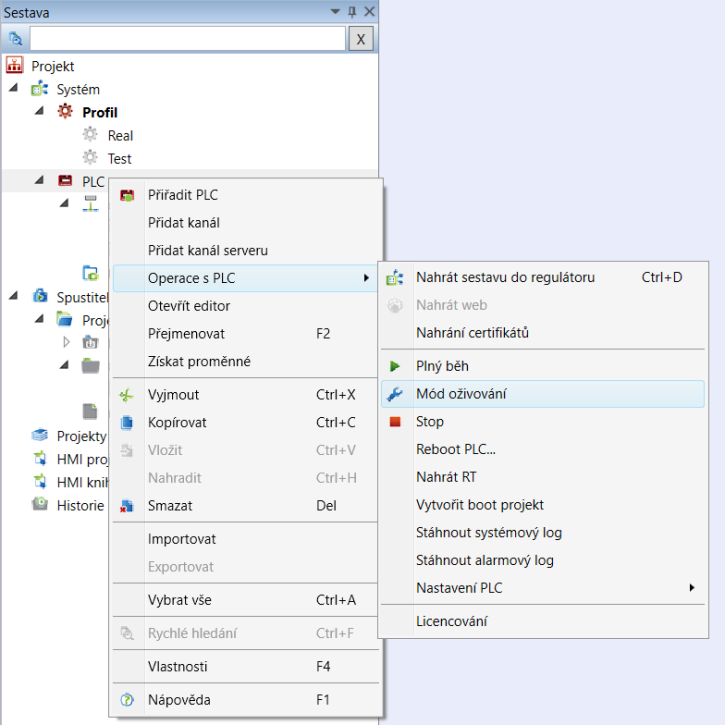
Task: Click the scissors icon for Vyjmout
Action: [126, 395]
